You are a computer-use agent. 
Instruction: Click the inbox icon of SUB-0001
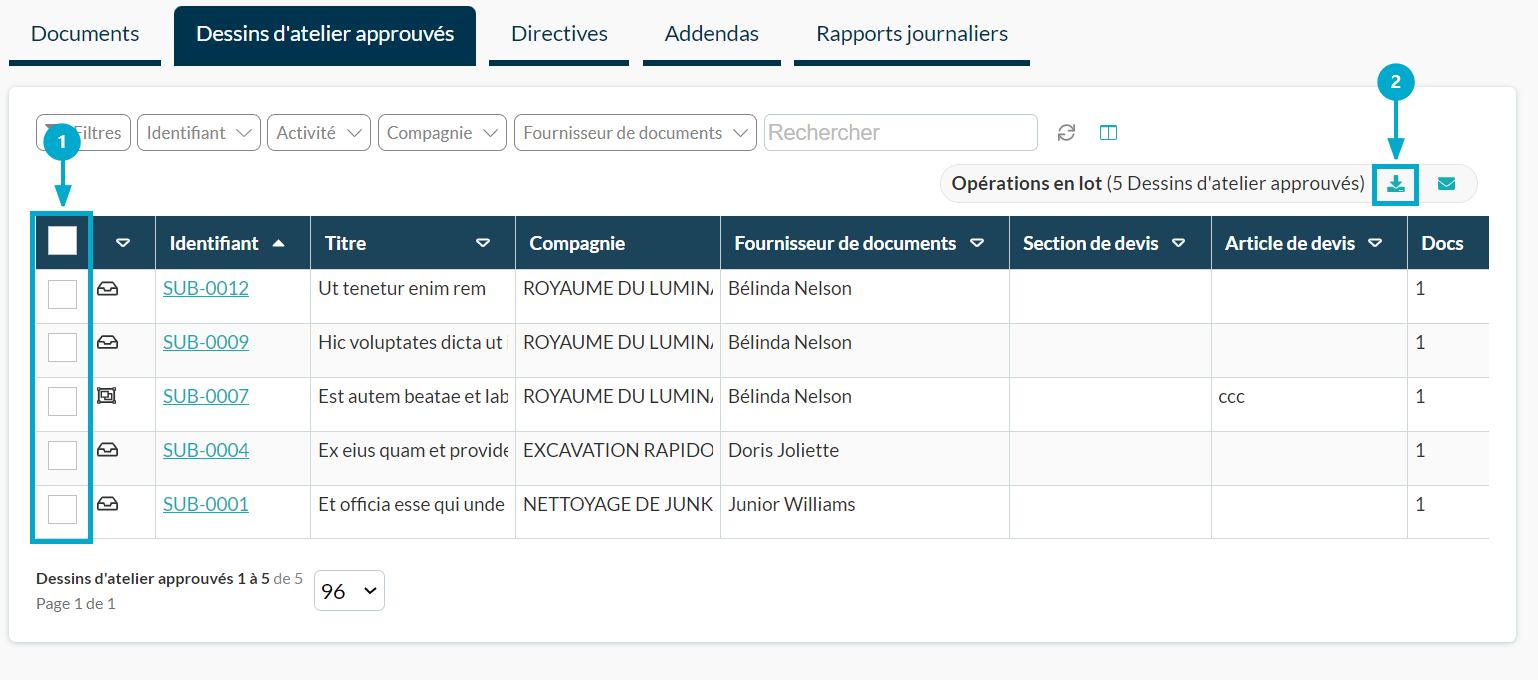point(107,504)
